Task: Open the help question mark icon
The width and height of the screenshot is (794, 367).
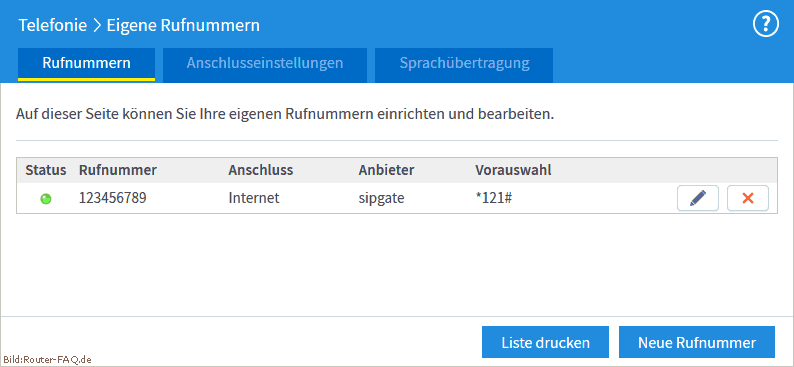Action: [x=766, y=24]
